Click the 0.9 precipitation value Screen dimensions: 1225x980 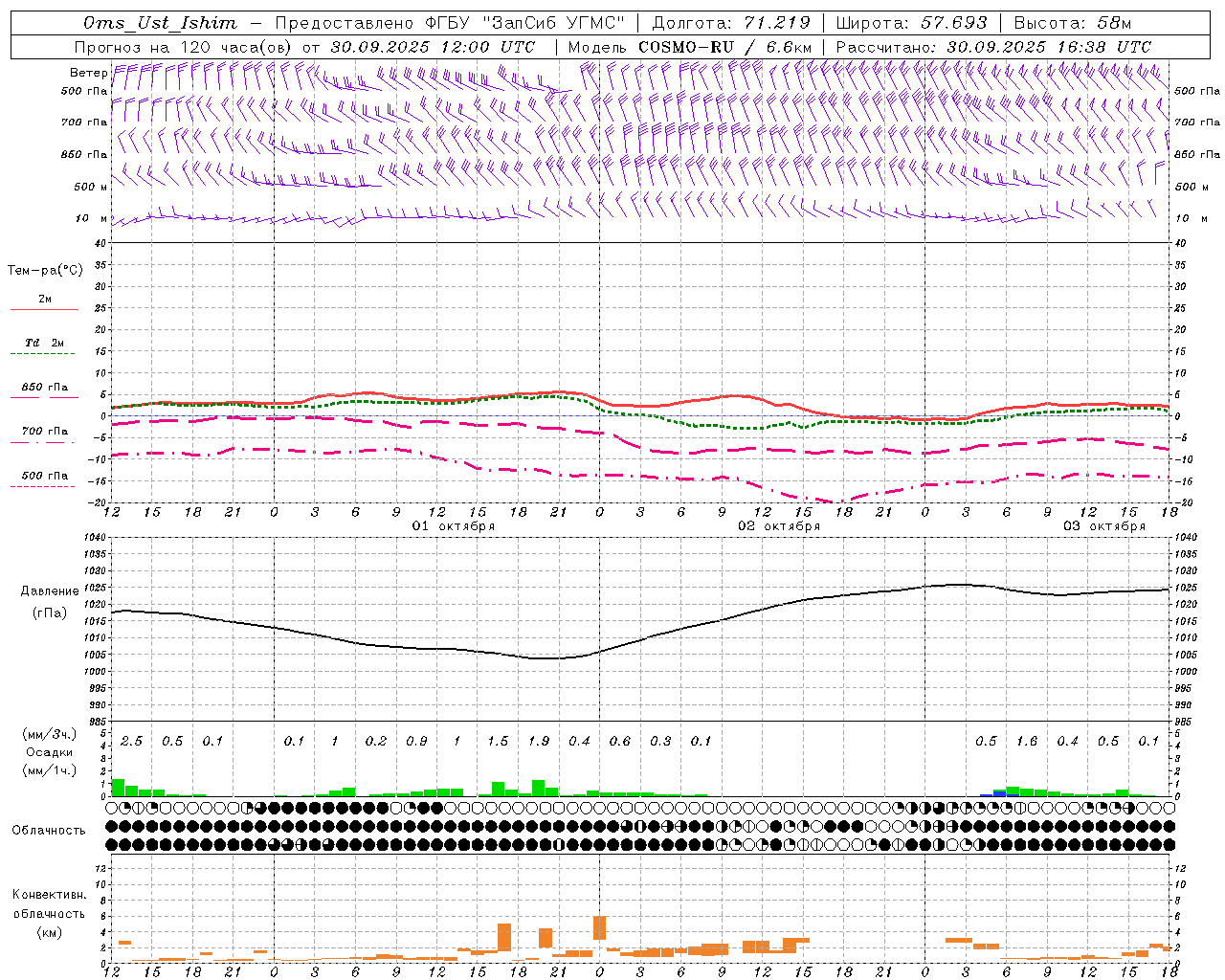tap(416, 742)
